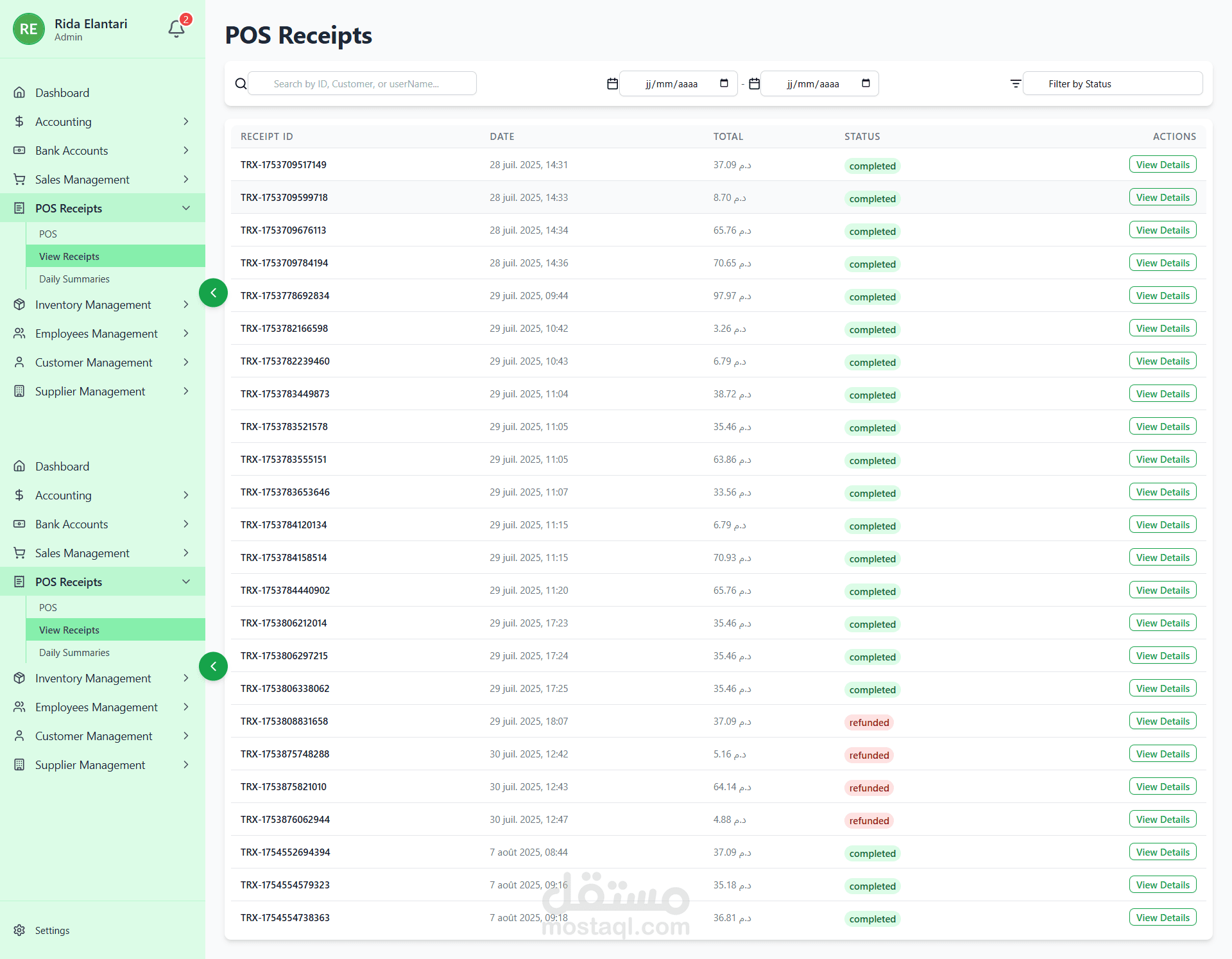Click the RE user avatar
1232x959 pixels.
(28, 29)
